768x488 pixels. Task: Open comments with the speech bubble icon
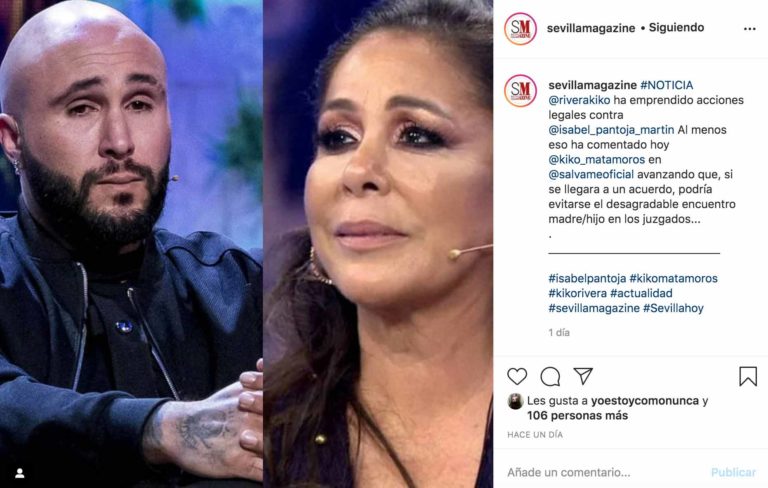[x=550, y=376]
